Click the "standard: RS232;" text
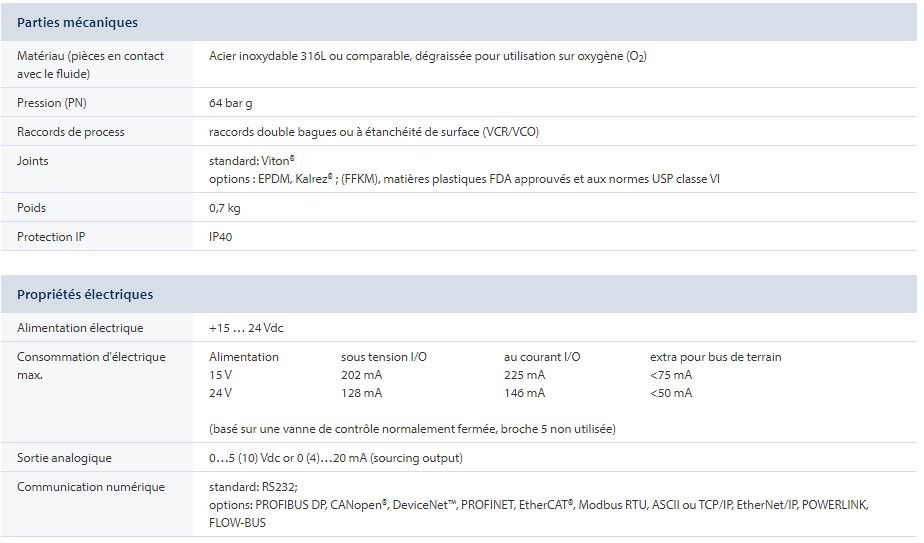 point(253,487)
